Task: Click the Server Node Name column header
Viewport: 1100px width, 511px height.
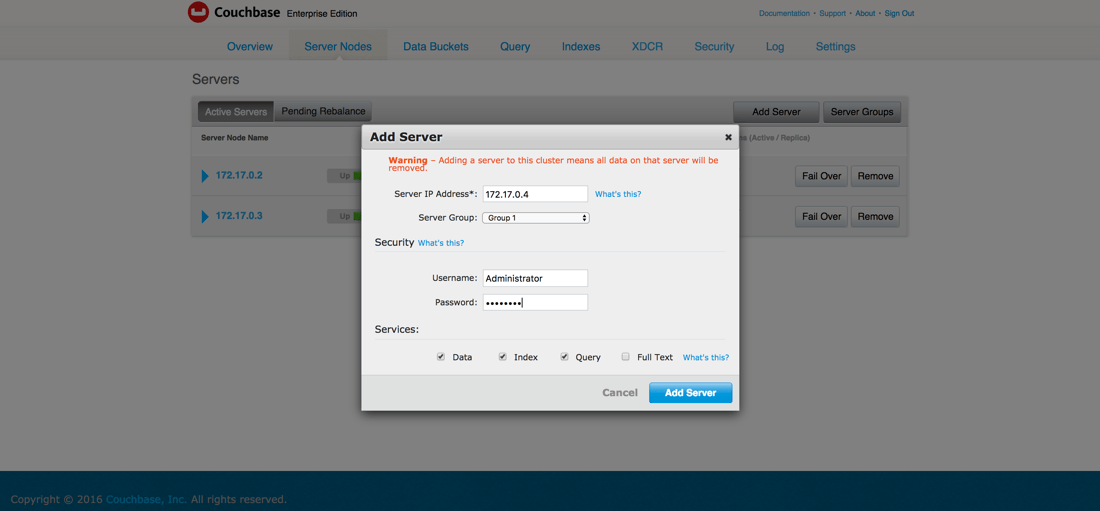Action: pyautogui.click(x=234, y=138)
